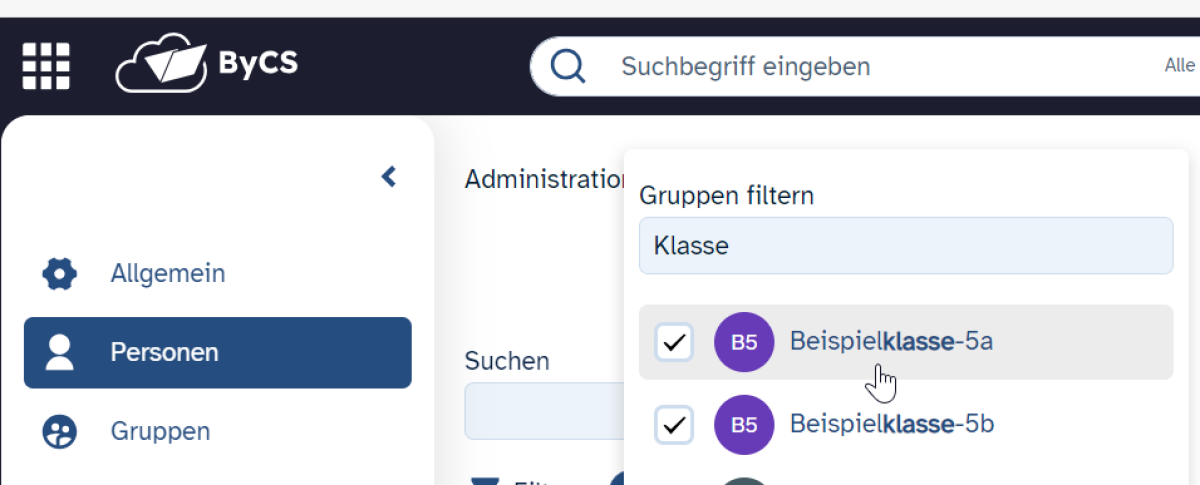The height and width of the screenshot is (485, 1200).
Task: Click the Personen person icon
Action: click(x=60, y=352)
